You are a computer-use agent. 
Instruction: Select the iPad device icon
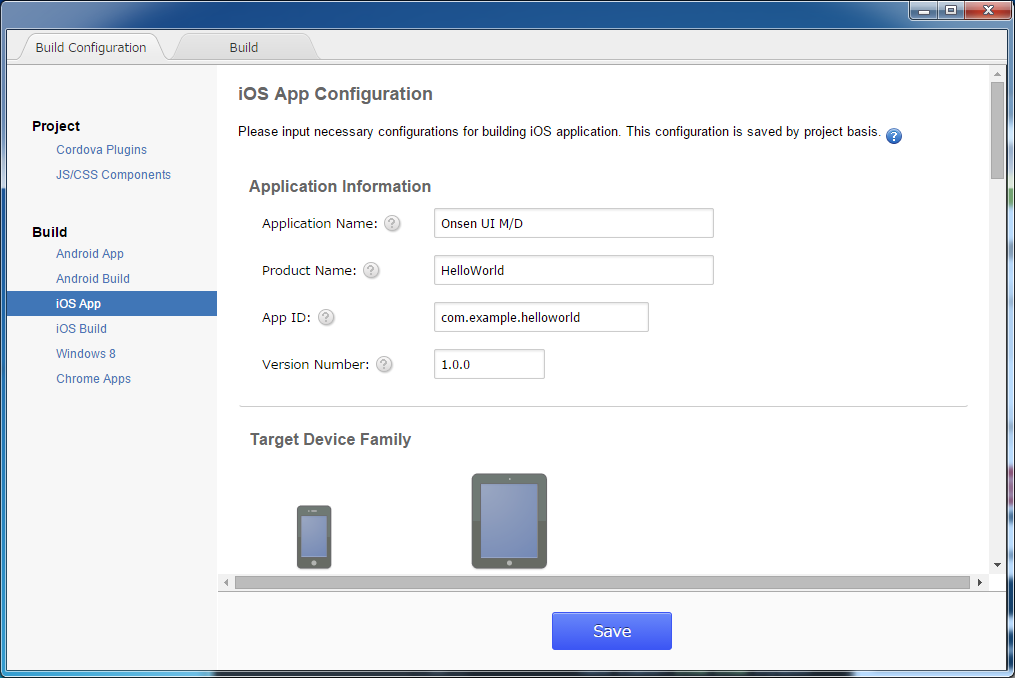509,521
